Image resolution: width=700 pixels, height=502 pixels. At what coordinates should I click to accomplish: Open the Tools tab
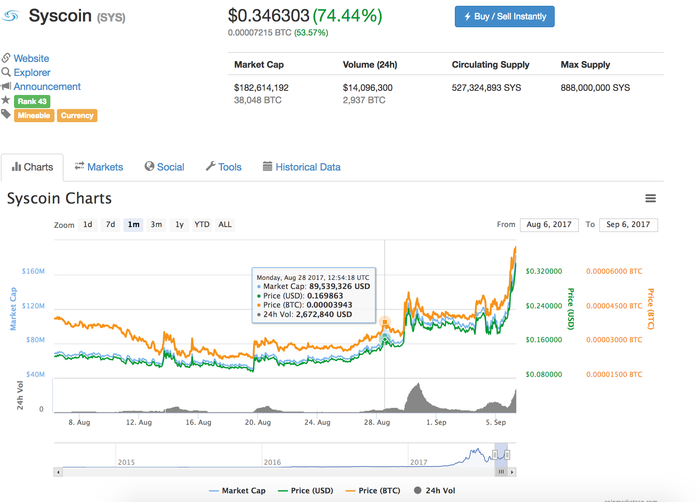224,167
